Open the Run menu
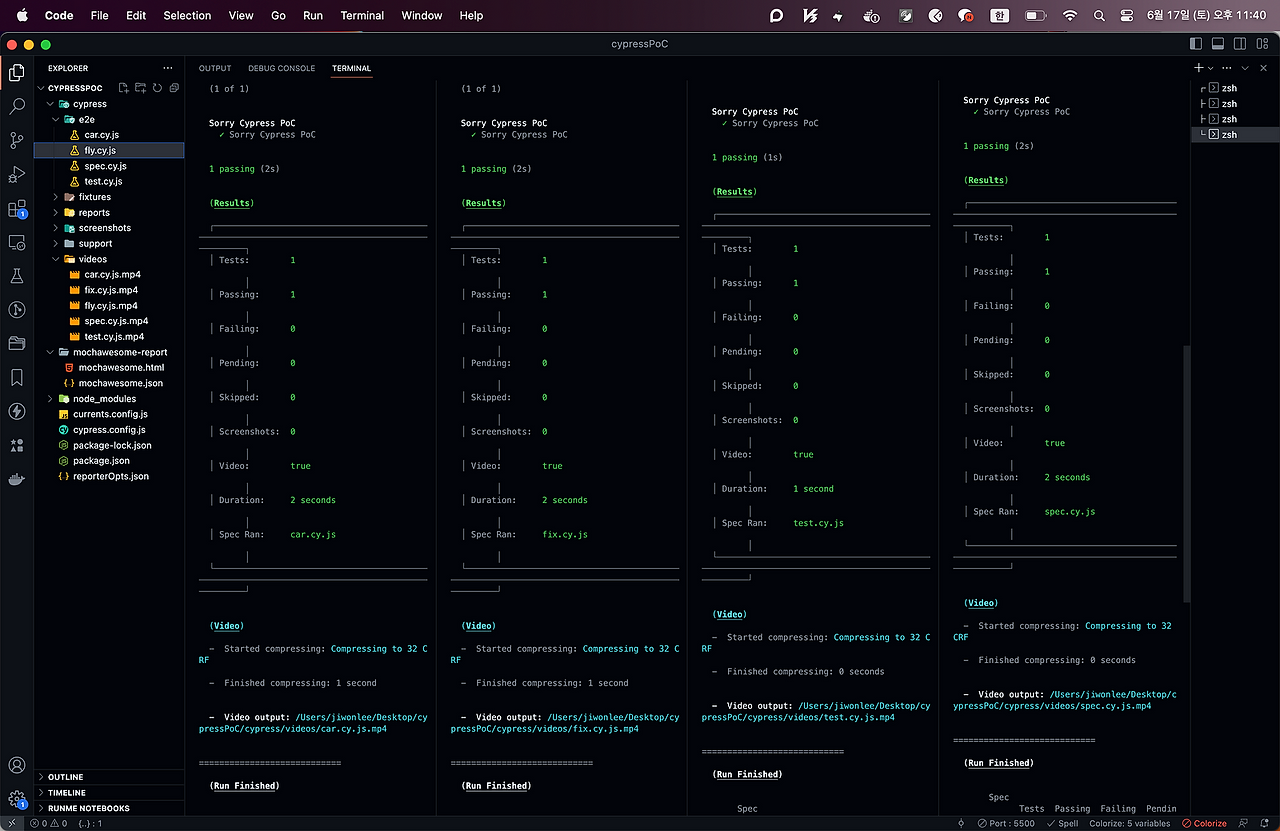 [313, 15]
